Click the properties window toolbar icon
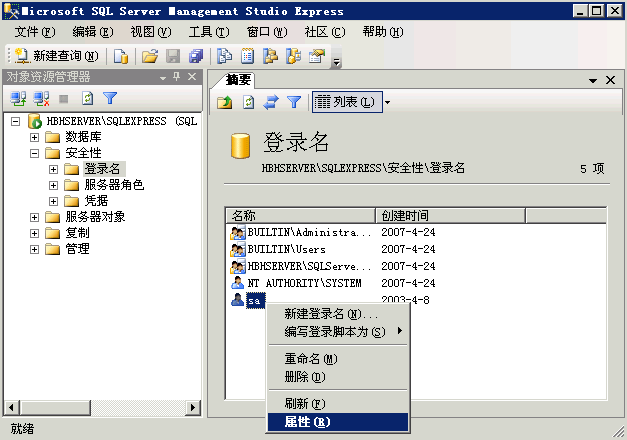This screenshot has height=440, width=627. click(317, 56)
